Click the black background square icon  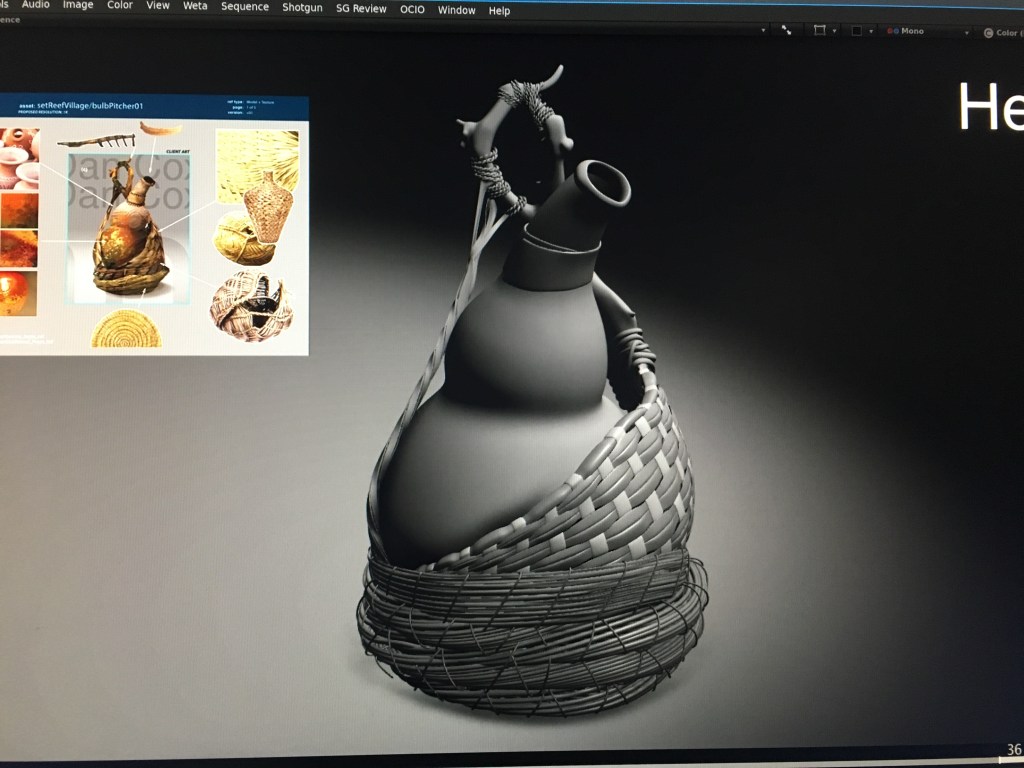pyautogui.click(x=857, y=31)
